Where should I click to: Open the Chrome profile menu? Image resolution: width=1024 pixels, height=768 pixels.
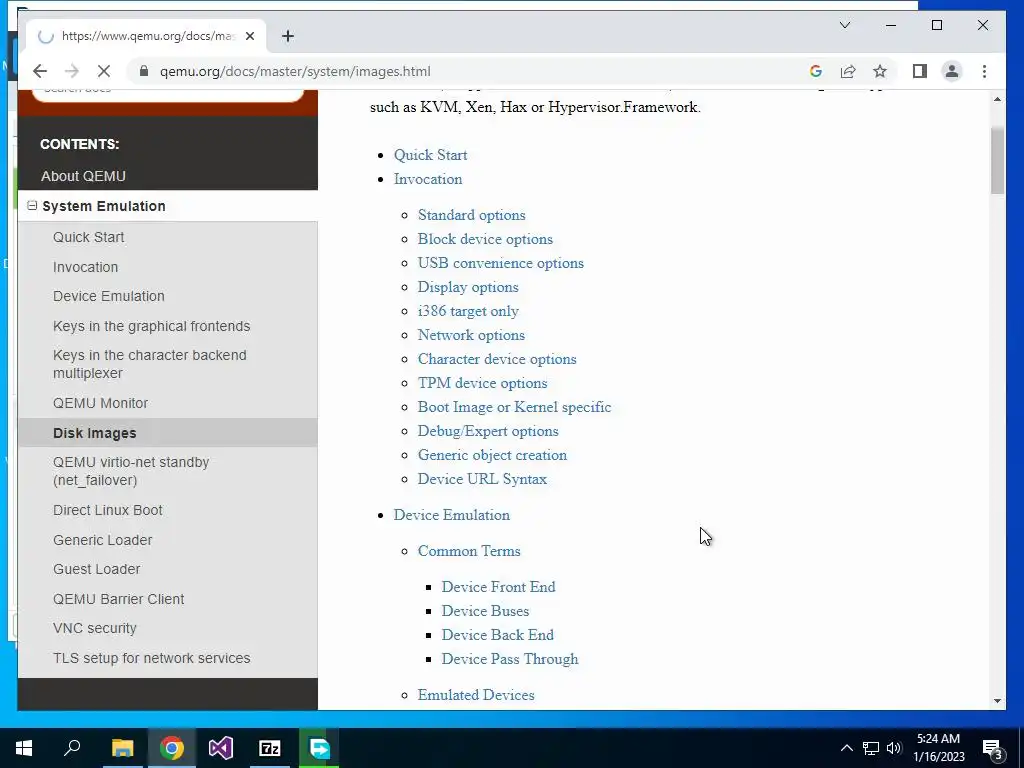[x=952, y=71]
